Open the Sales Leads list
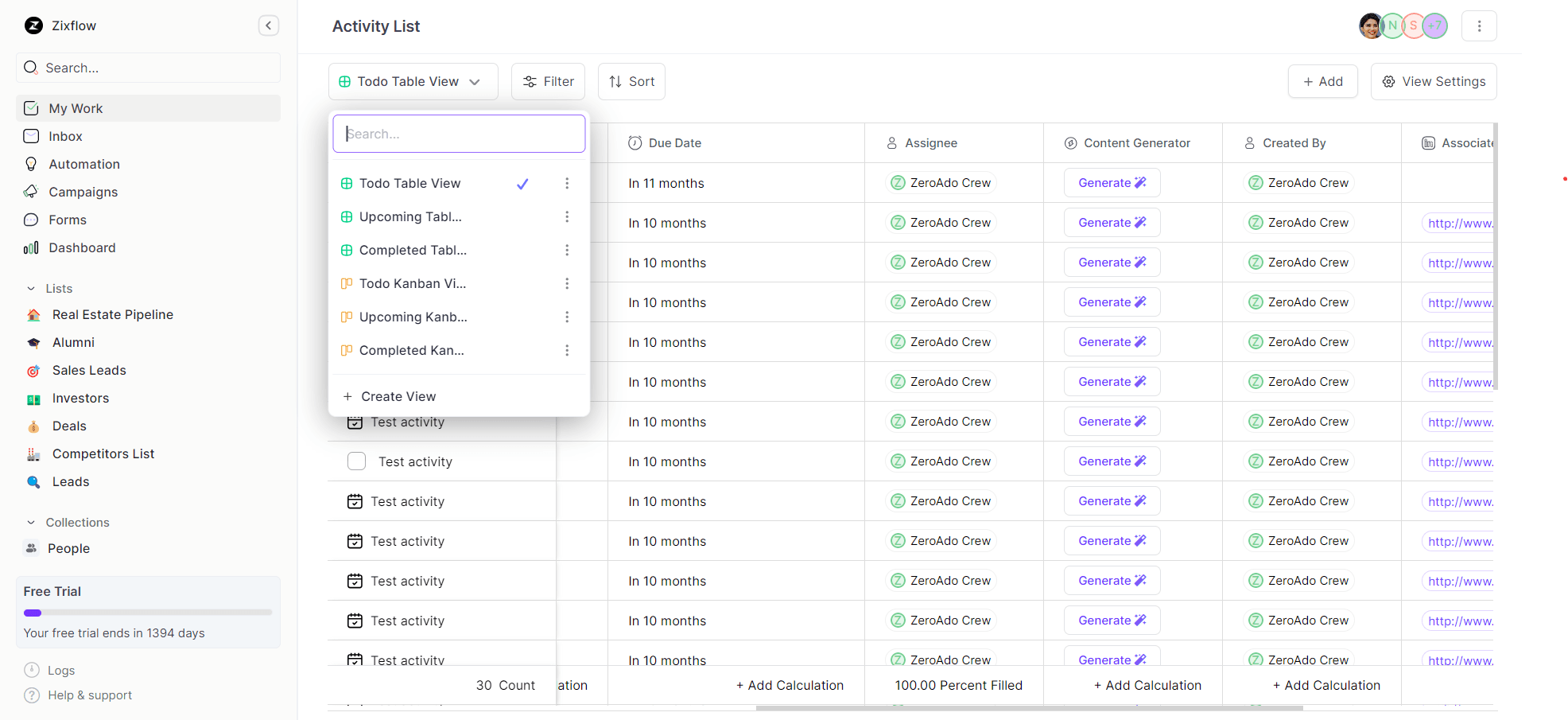The width and height of the screenshot is (1568, 720). point(88,370)
